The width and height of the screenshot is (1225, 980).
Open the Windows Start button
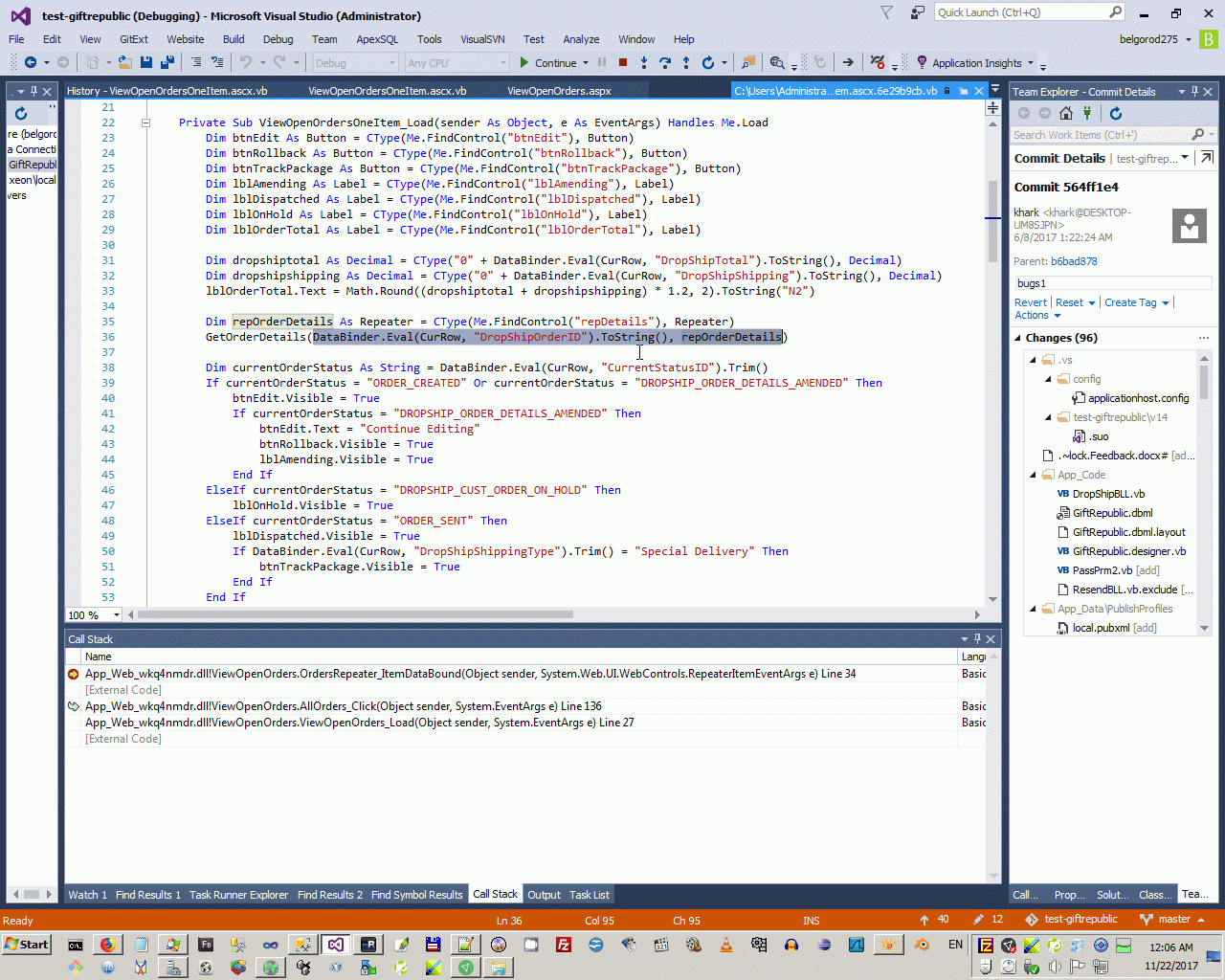[27, 945]
